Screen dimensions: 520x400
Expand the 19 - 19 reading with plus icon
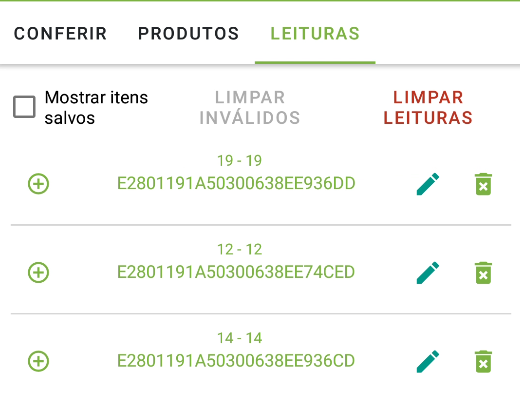pyautogui.click(x=38, y=184)
